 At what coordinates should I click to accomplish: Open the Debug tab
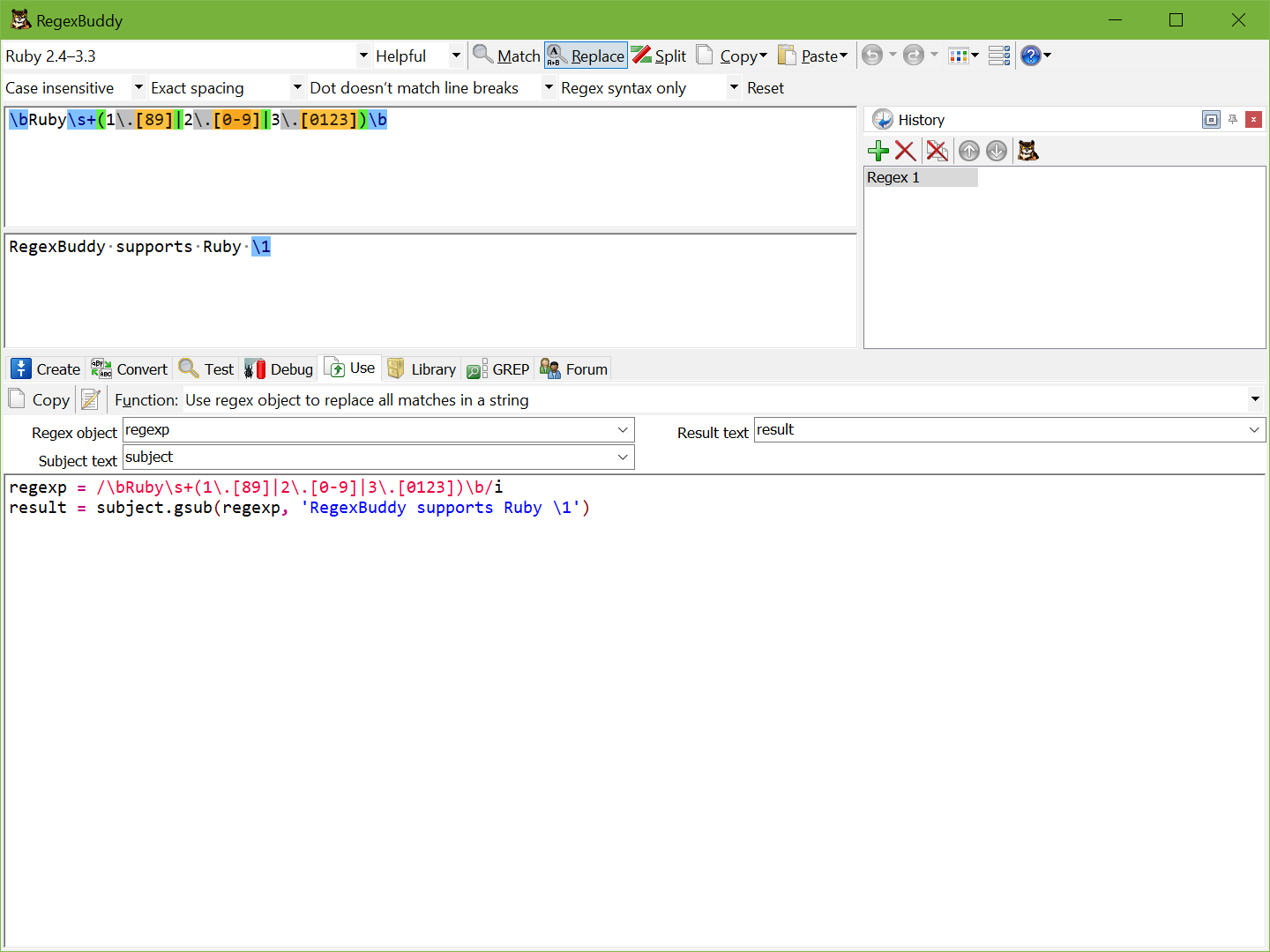point(279,369)
